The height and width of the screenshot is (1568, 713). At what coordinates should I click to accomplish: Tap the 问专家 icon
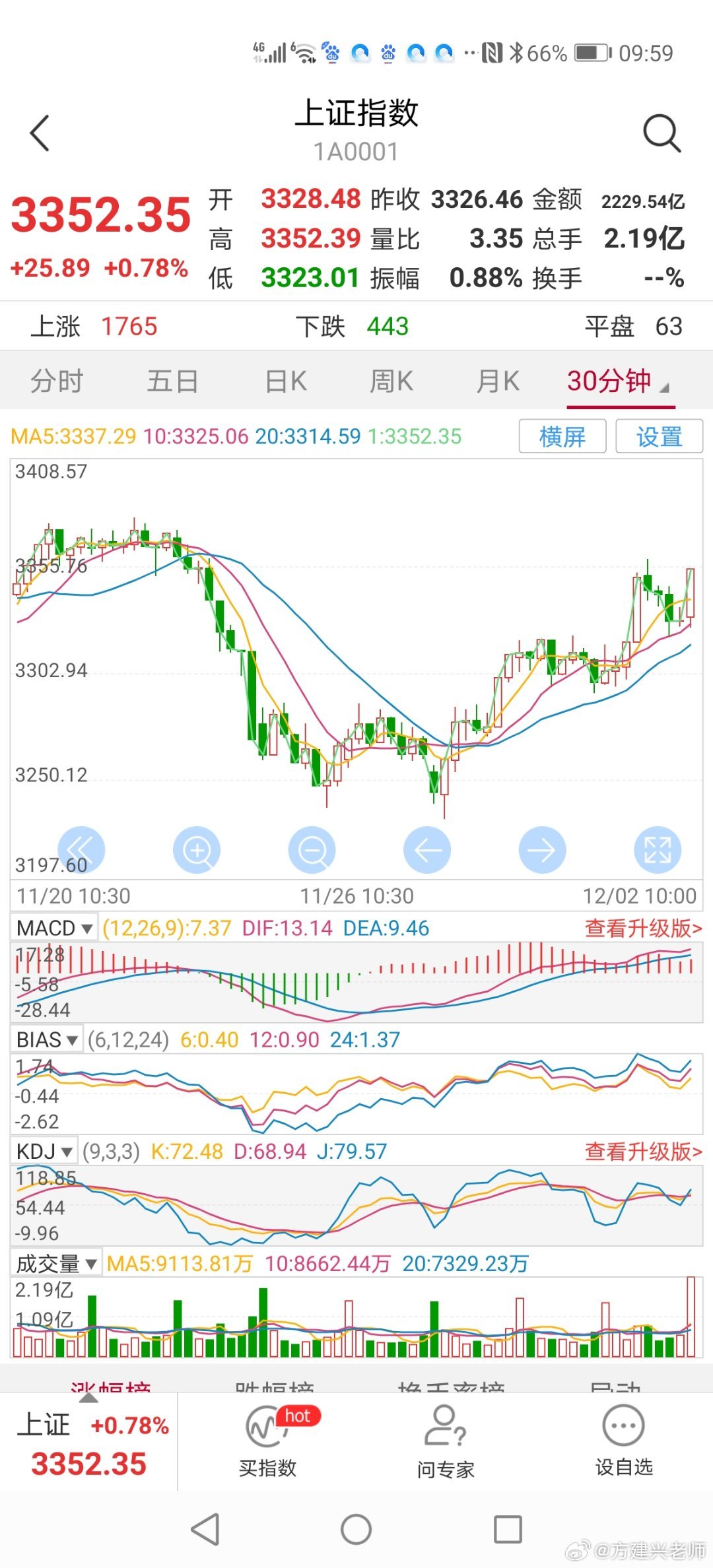point(446,1440)
